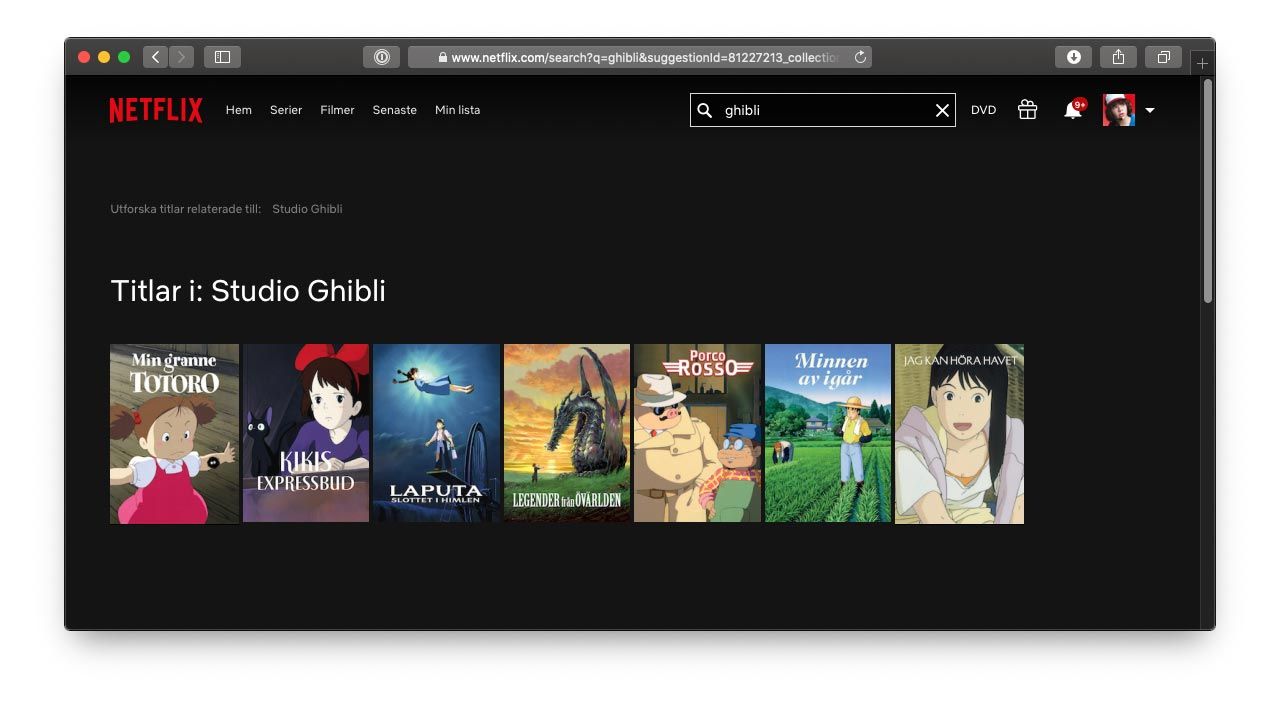1280x704 pixels.
Task: Reload the page with refresh icon
Action: pos(860,57)
